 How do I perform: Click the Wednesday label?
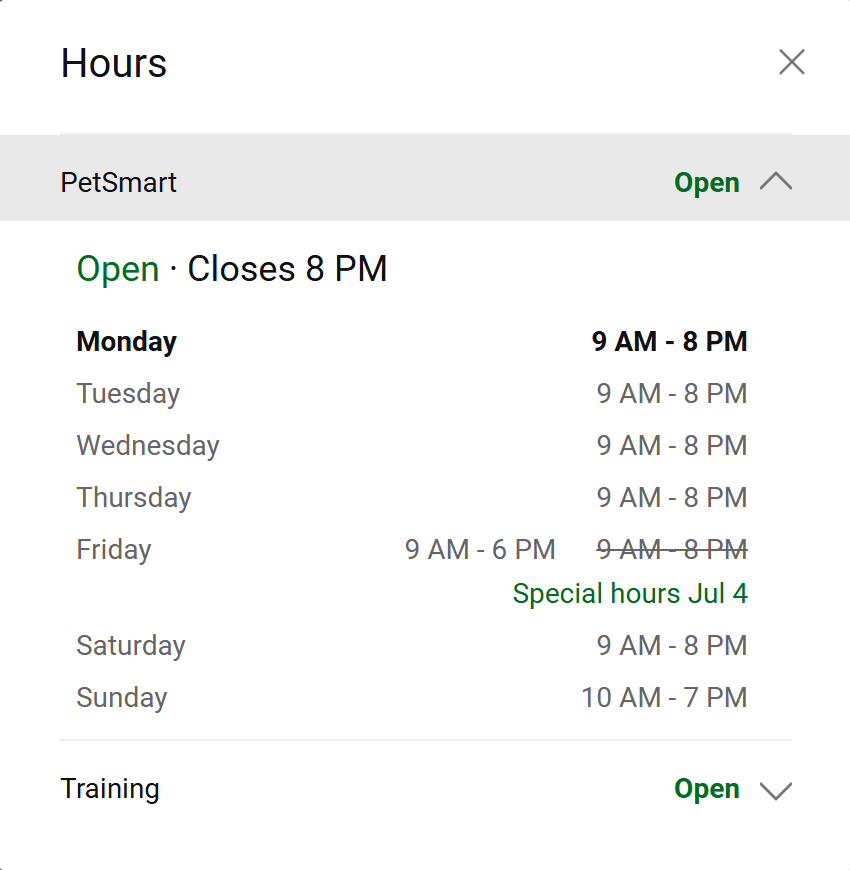(x=147, y=446)
